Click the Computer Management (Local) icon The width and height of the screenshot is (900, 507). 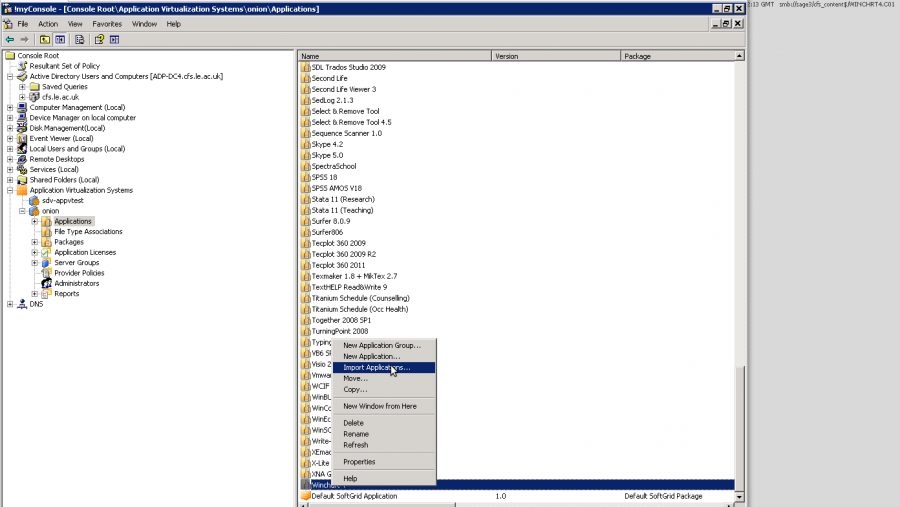point(22,107)
